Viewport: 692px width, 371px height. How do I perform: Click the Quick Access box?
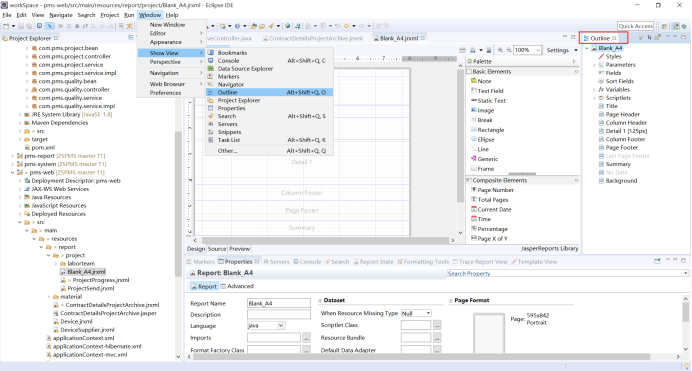click(636, 26)
